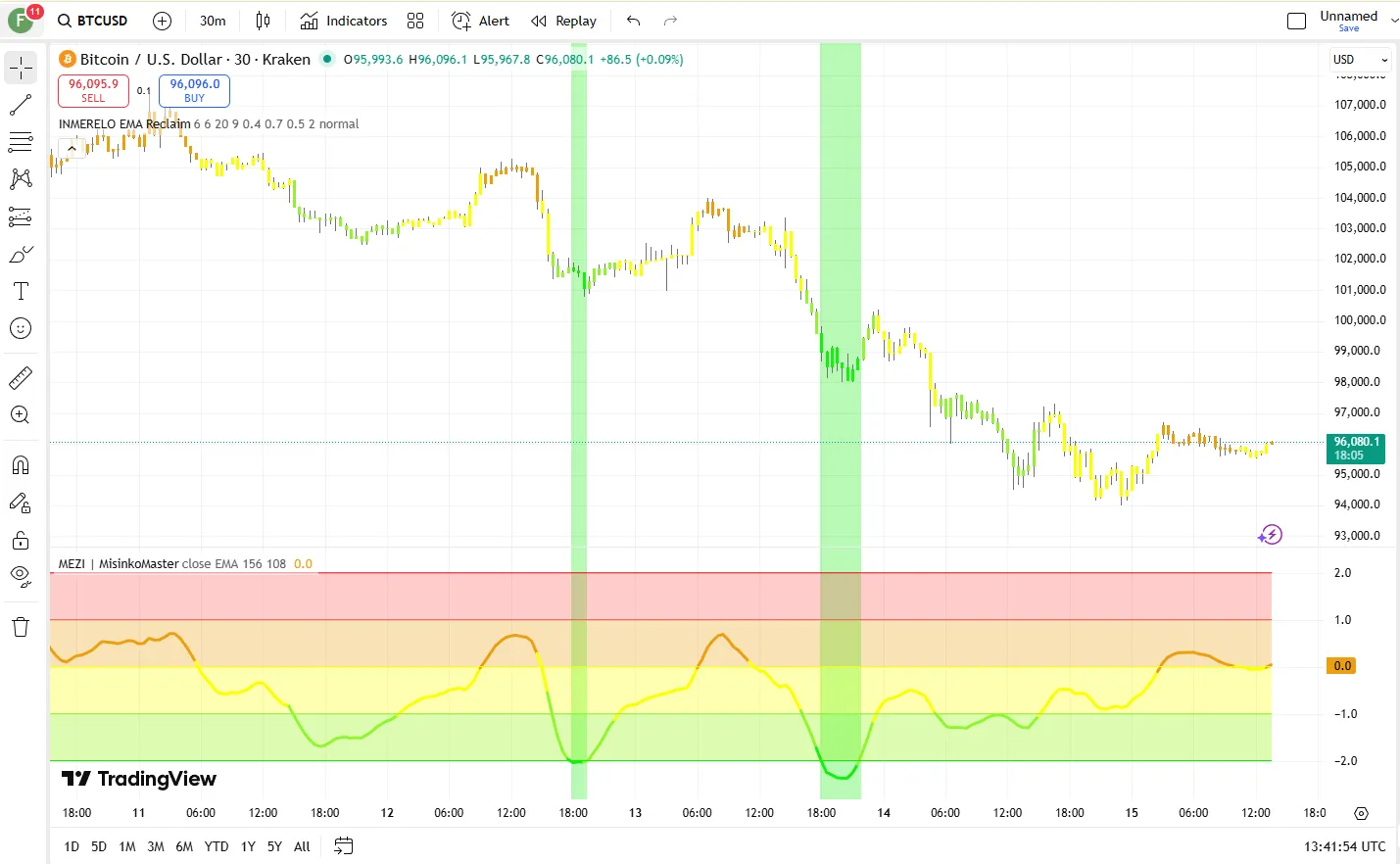This screenshot has height=864, width=1400.
Task: Select the Text annotation tool
Action: (x=21, y=291)
